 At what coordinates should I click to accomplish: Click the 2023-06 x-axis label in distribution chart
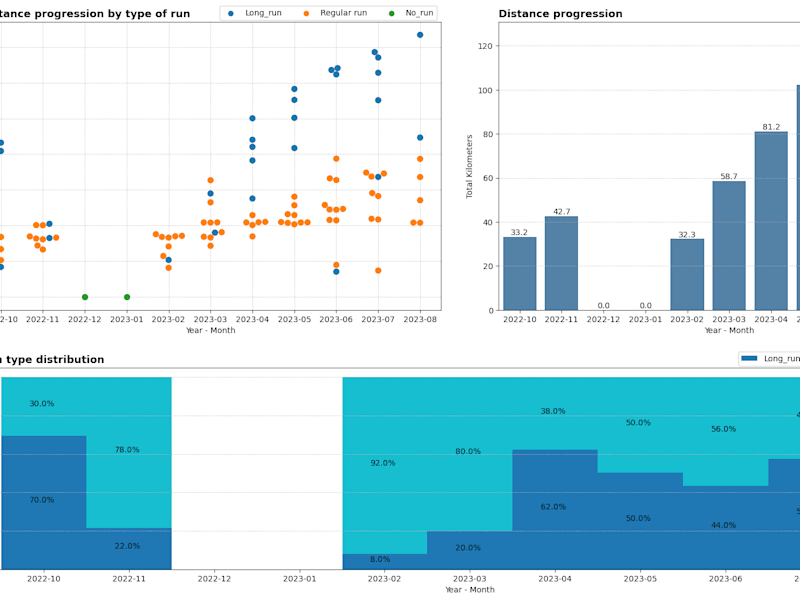coord(725,579)
